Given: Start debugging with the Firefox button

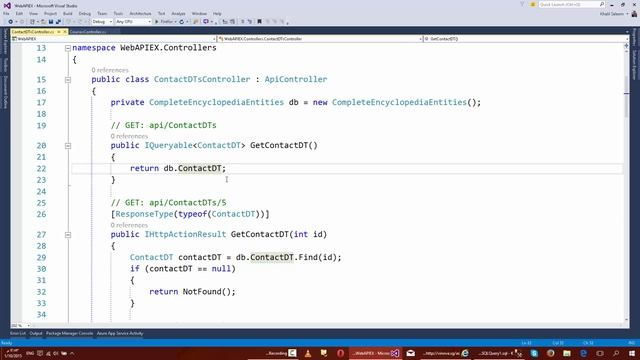Looking at the screenshot, I should [x=164, y=22].
